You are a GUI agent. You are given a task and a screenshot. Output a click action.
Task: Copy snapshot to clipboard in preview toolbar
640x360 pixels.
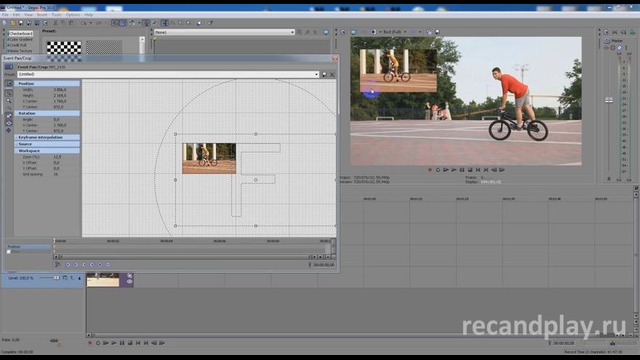[x=429, y=32]
